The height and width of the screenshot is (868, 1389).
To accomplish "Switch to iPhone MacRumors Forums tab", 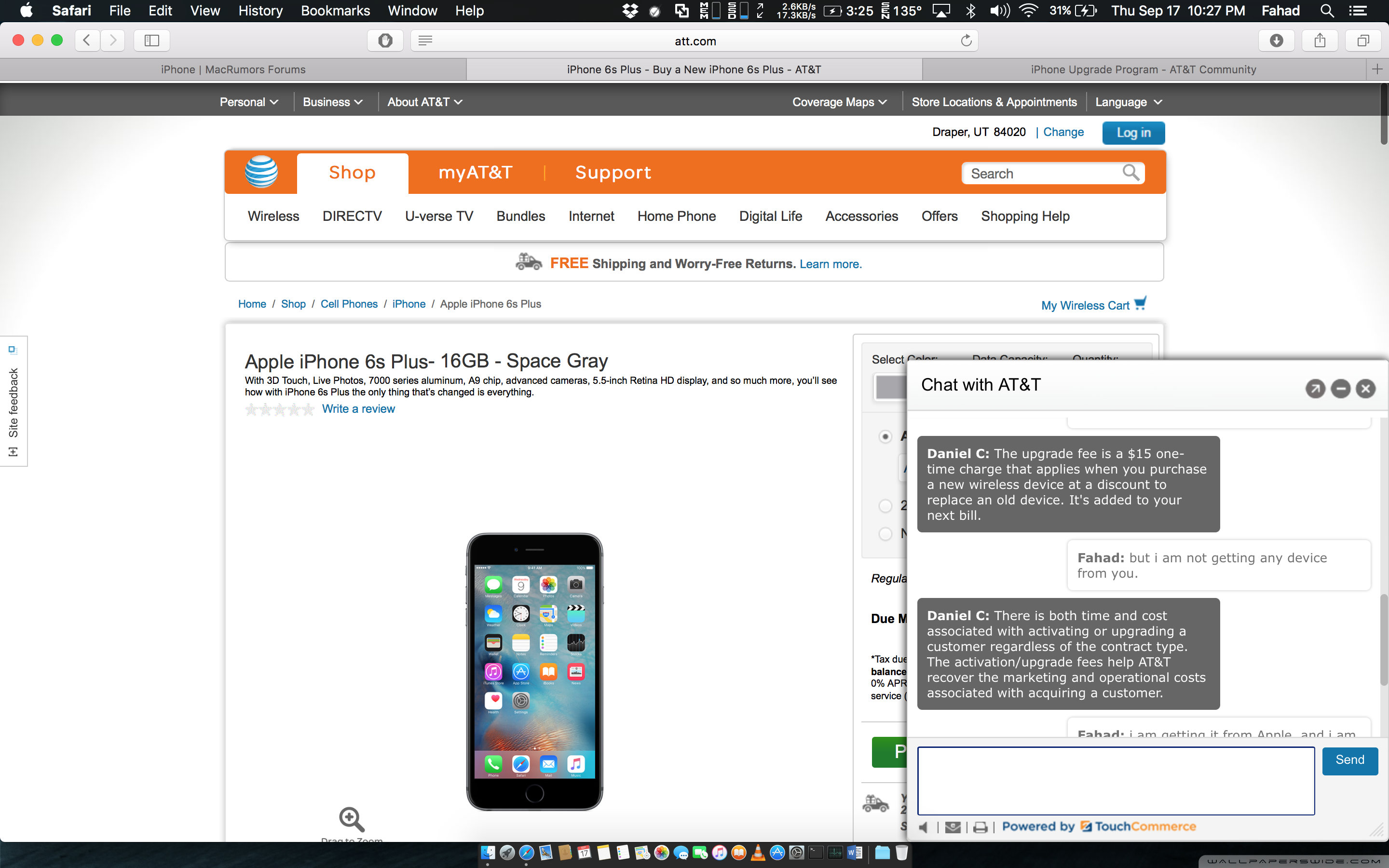I will tap(233, 69).
